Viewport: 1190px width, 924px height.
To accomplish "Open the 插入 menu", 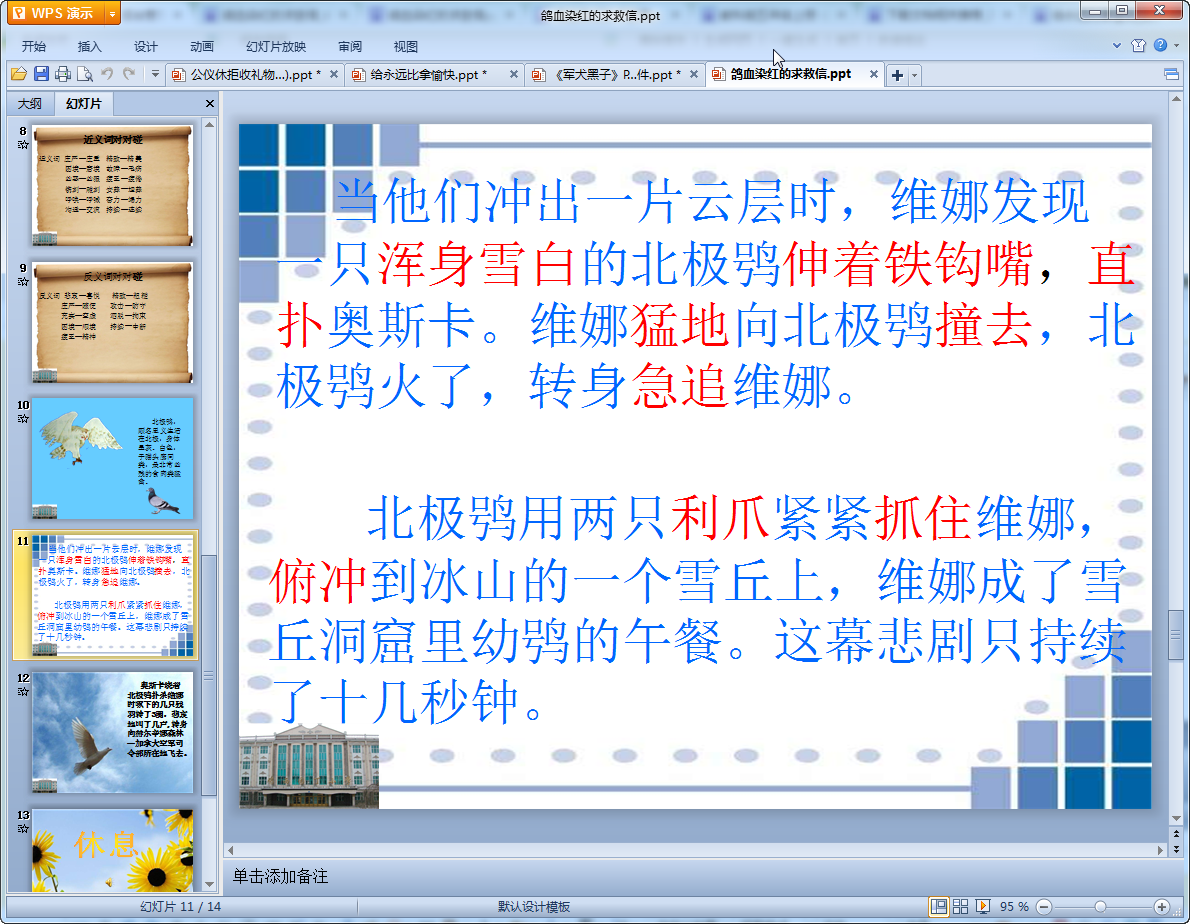I will (x=90, y=46).
